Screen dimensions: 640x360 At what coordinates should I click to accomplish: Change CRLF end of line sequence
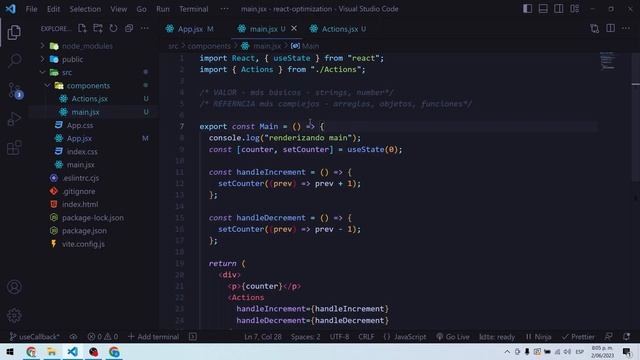pyautogui.click(x=366, y=337)
